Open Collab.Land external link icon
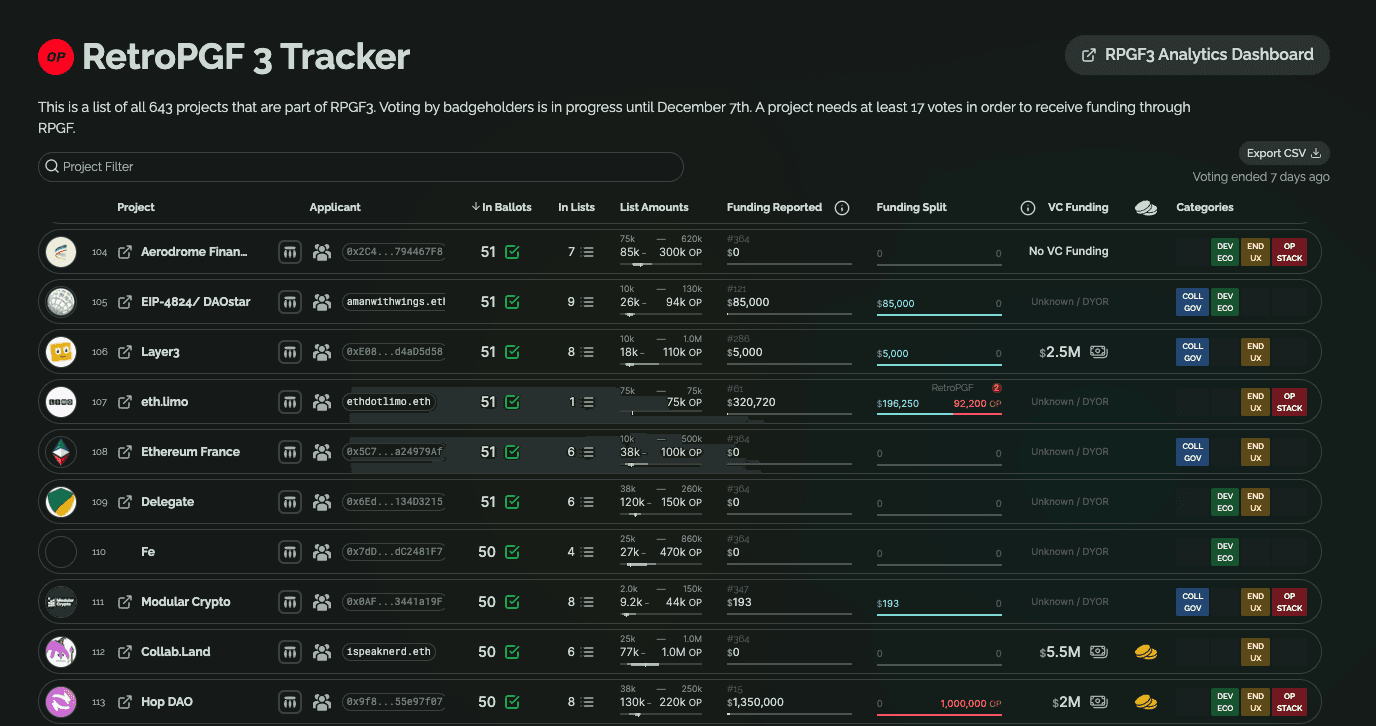This screenshot has height=726, width=1376. (125, 652)
